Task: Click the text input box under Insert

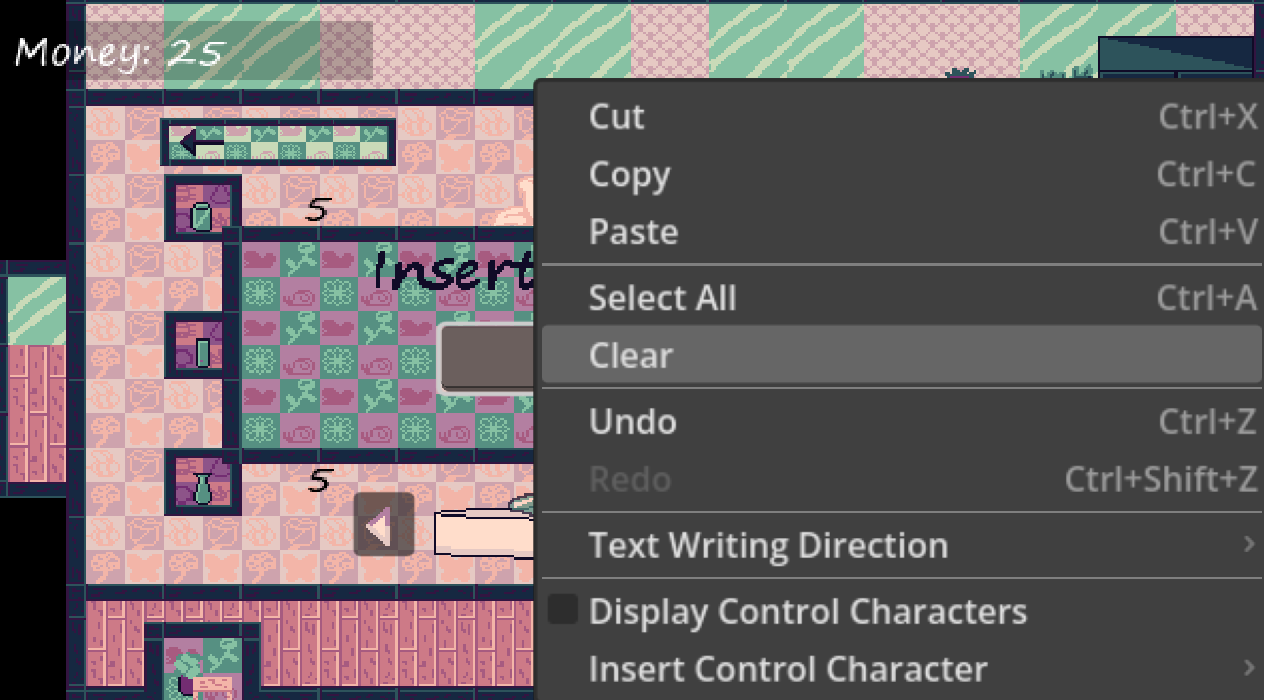Action: [488, 357]
